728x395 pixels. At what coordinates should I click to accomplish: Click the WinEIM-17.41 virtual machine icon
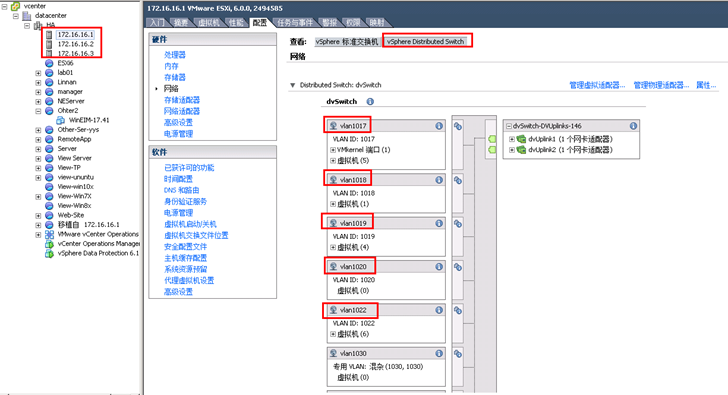60,120
